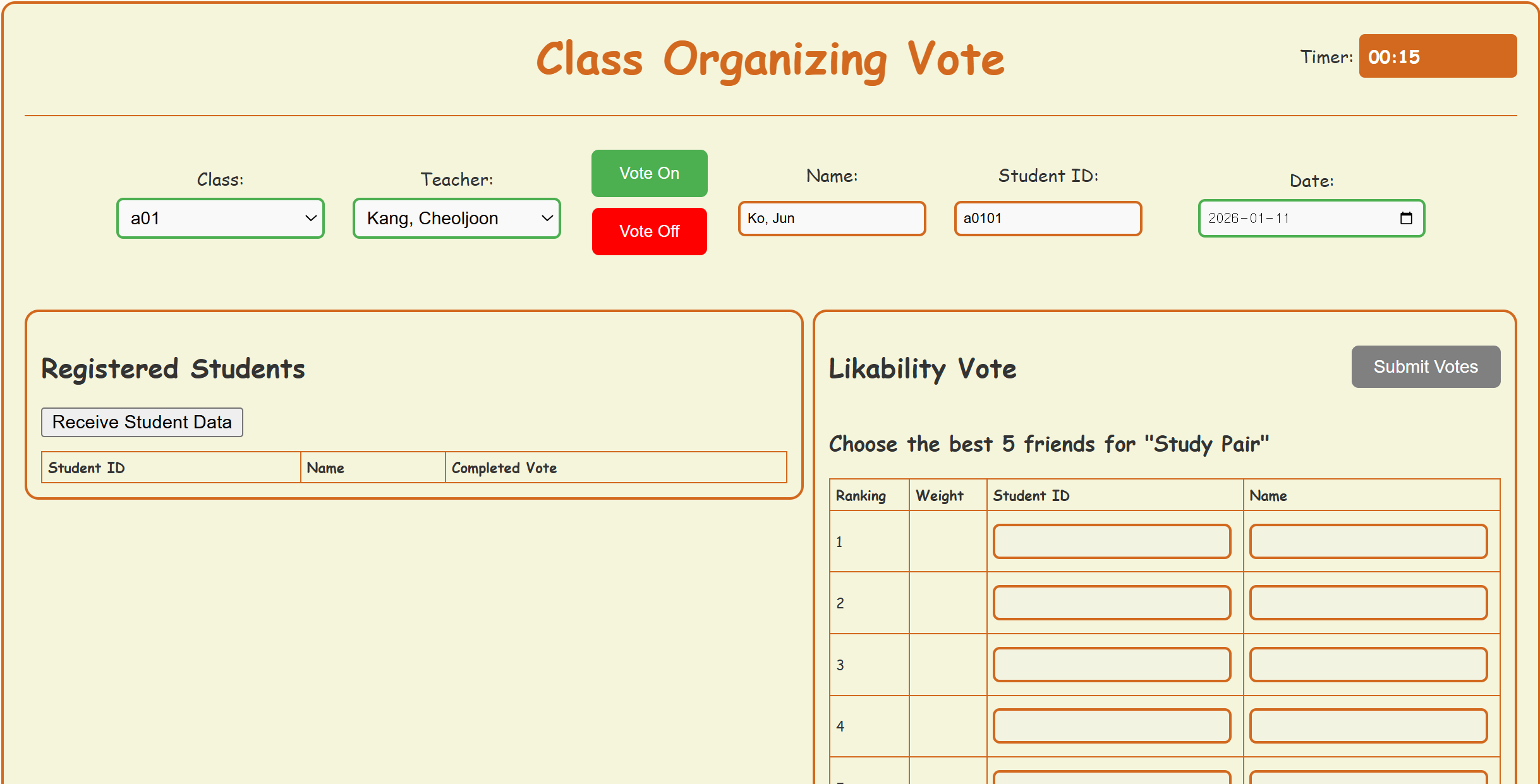1540x784 pixels.
Task: Focus the rank 3 Student ID field
Action: 1112,665
